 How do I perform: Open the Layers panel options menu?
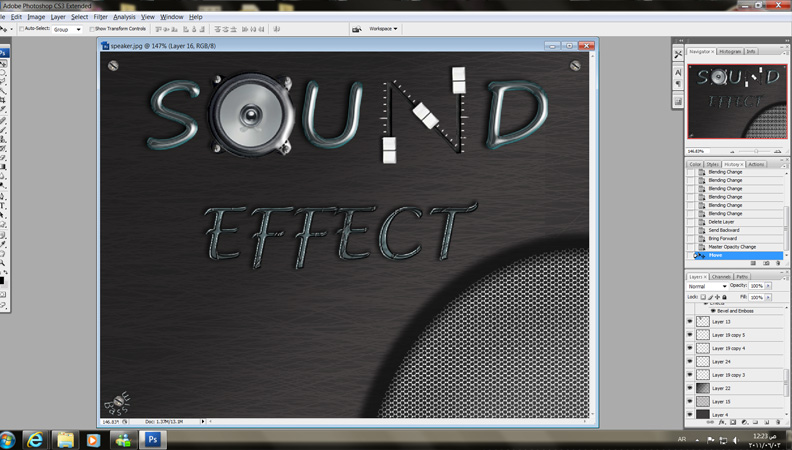[x=784, y=278]
